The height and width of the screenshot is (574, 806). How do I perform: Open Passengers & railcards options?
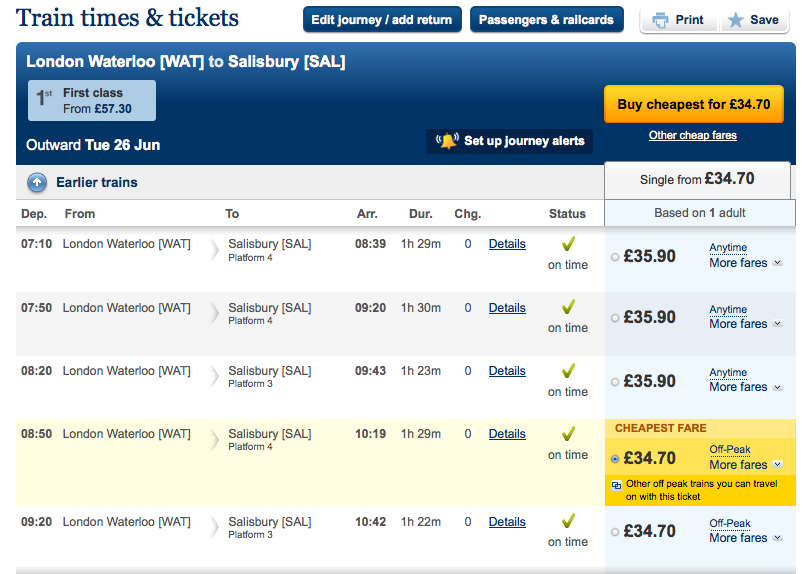546,20
